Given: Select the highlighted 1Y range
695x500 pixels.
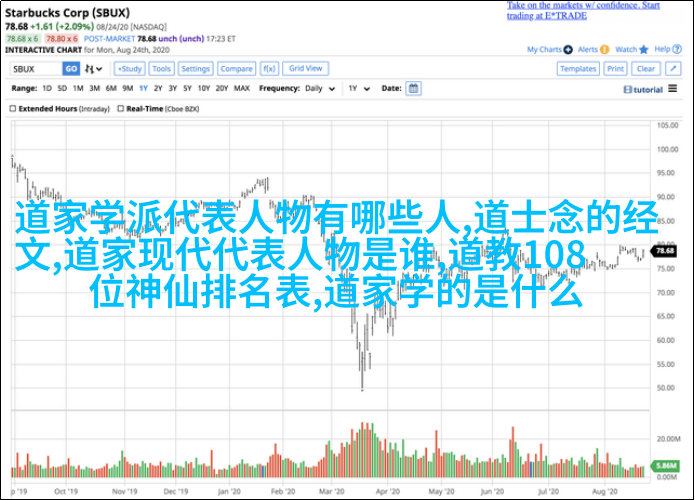Looking at the screenshot, I should (x=143, y=88).
